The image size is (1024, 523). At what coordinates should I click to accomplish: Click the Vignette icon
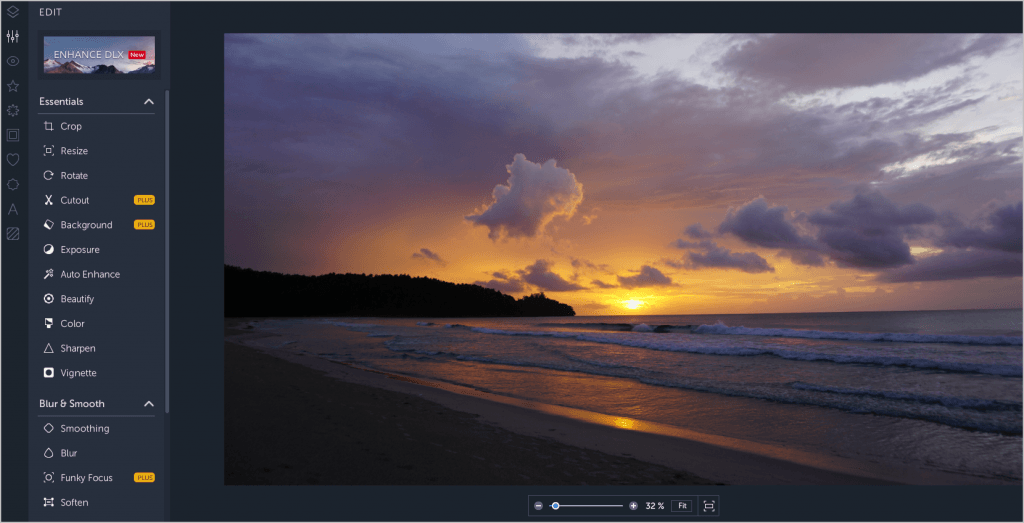[x=48, y=373]
